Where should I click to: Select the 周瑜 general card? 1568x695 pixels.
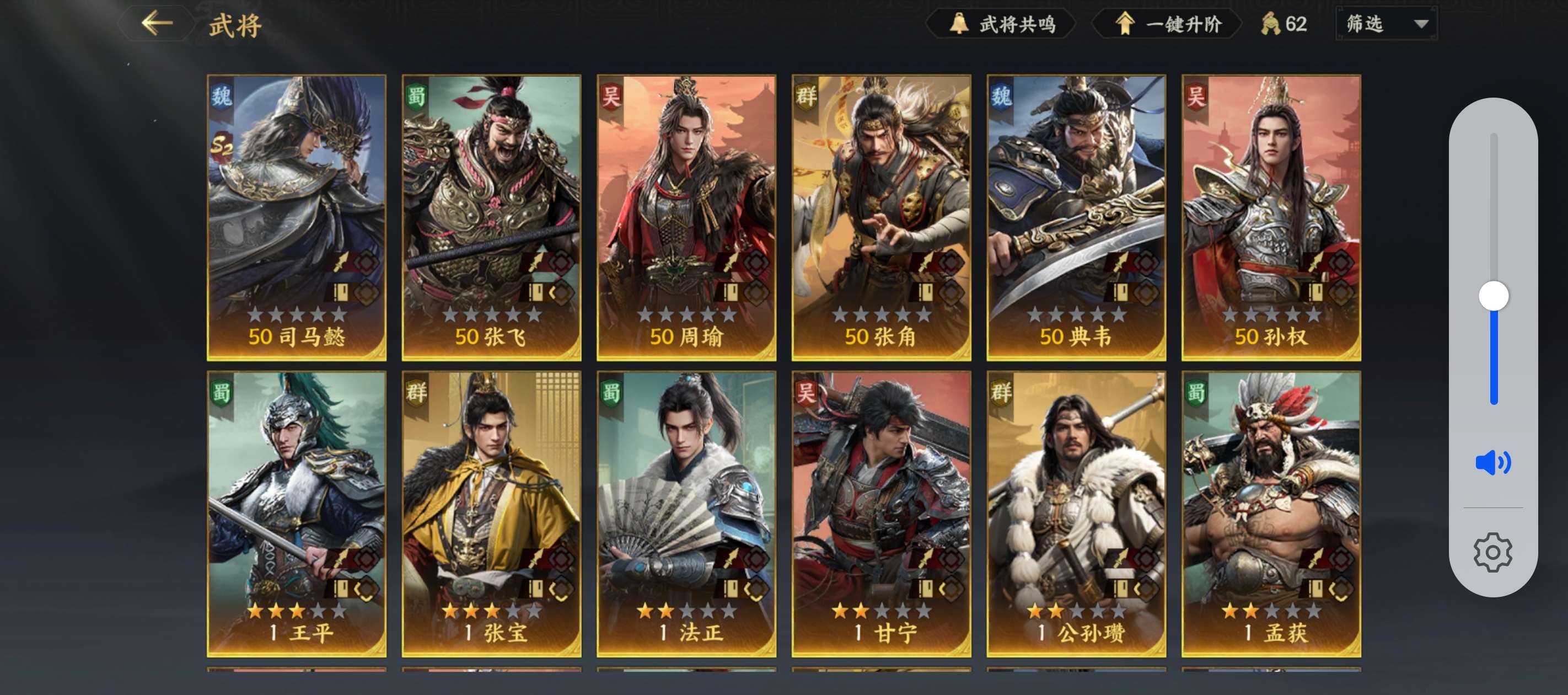tap(686, 217)
